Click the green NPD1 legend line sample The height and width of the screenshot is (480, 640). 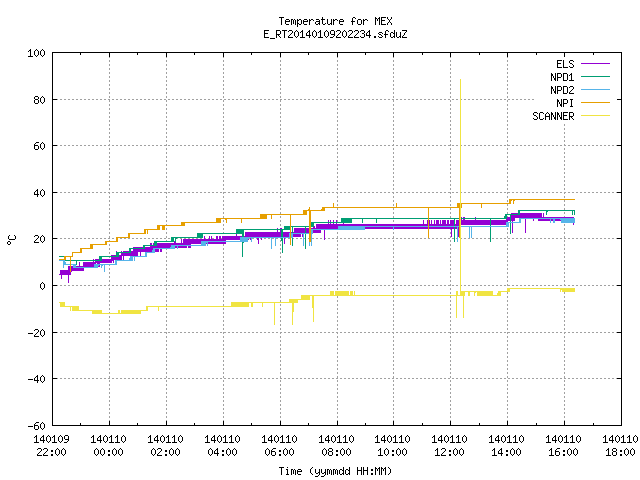(595, 77)
